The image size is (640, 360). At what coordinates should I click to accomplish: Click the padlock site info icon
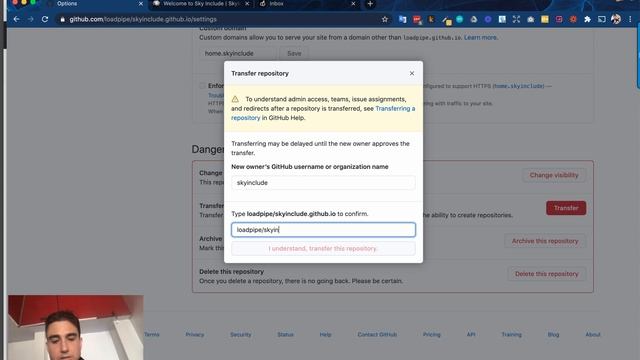62,19
